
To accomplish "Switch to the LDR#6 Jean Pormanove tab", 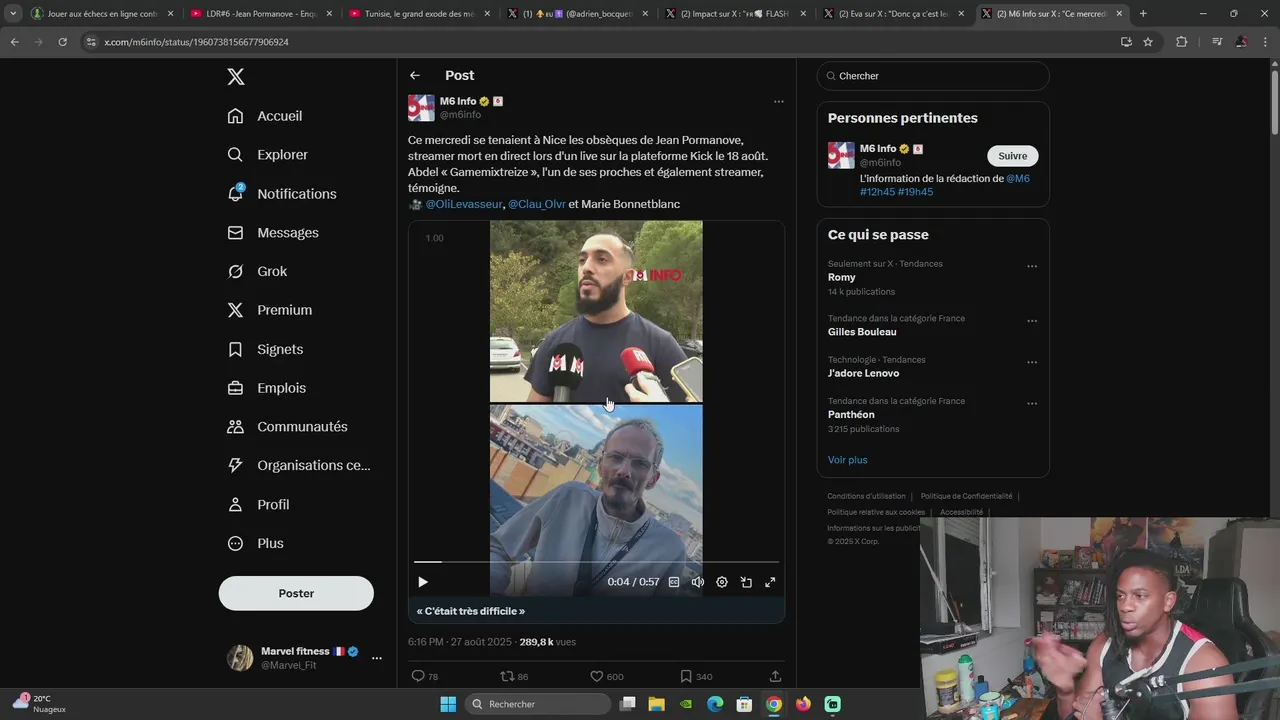I will [259, 14].
